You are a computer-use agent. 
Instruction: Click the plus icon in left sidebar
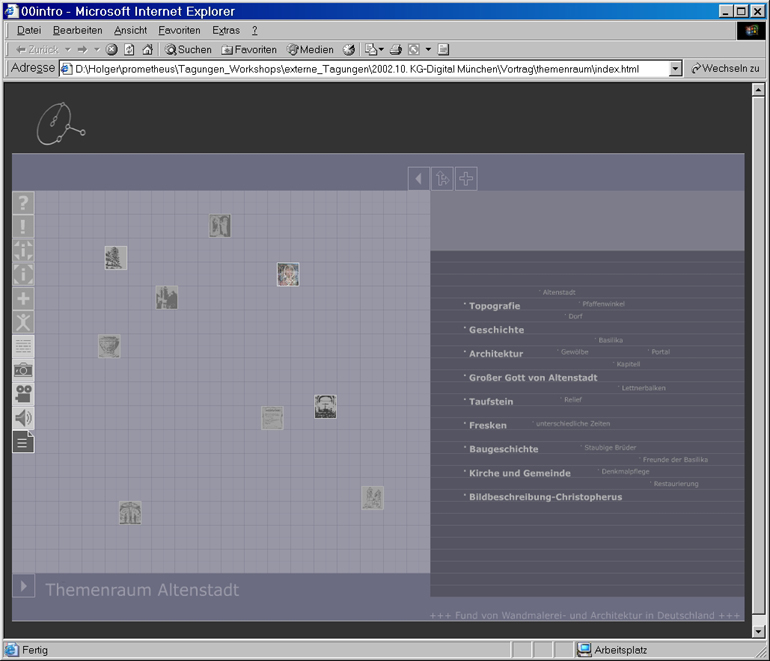[x=23, y=298]
